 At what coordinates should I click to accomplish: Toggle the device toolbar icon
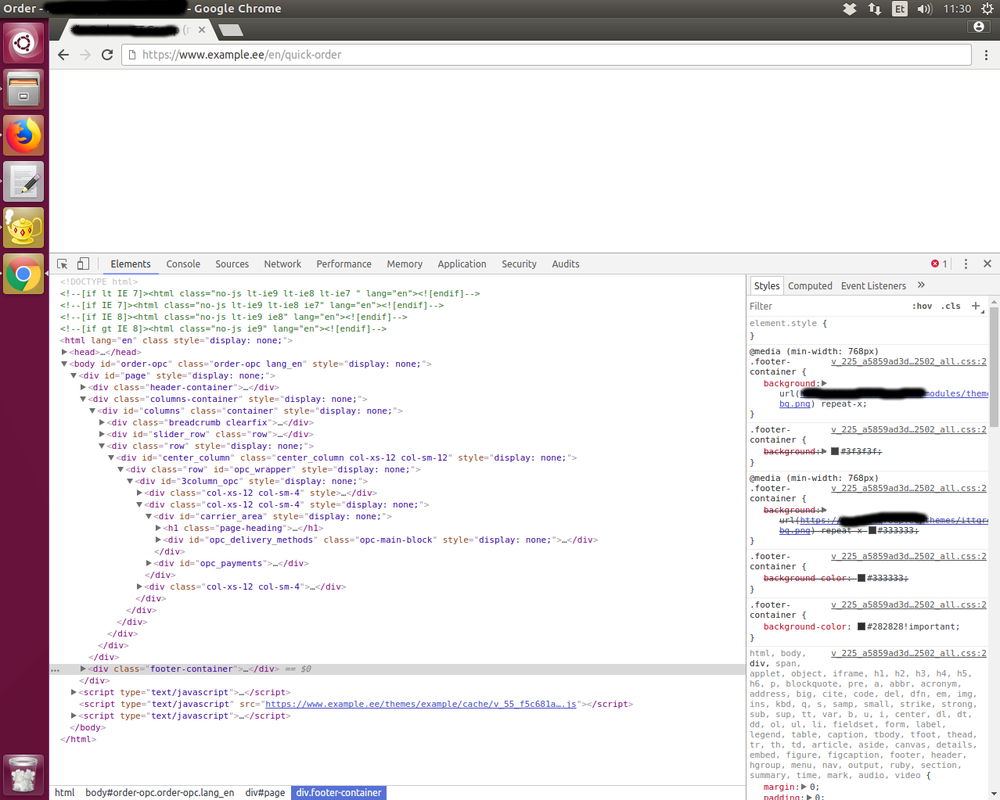pos(83,264)
